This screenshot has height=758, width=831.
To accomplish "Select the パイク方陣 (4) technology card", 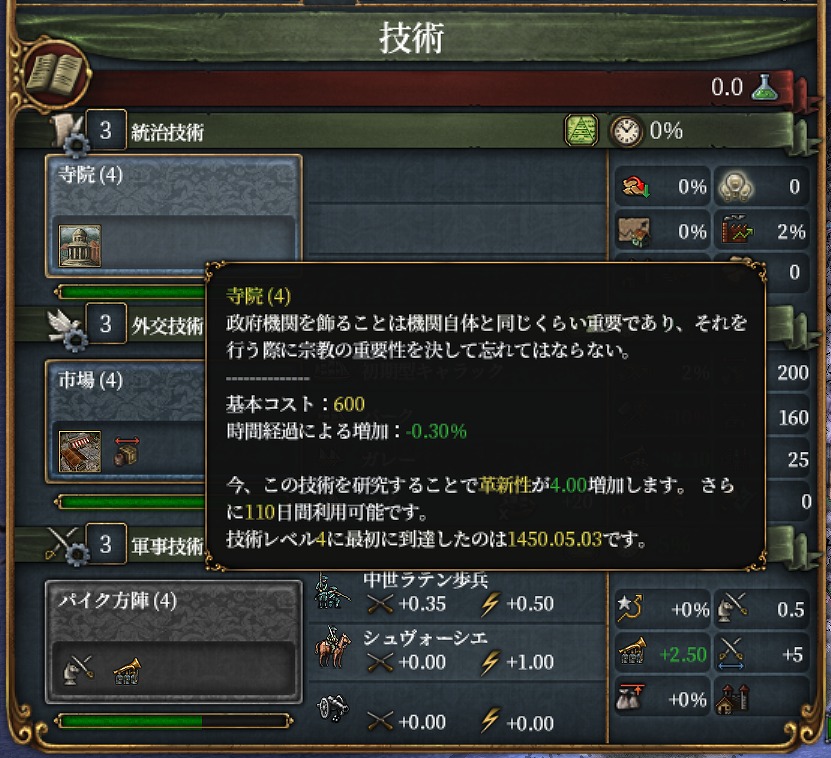I will click(x=174, y=642).
